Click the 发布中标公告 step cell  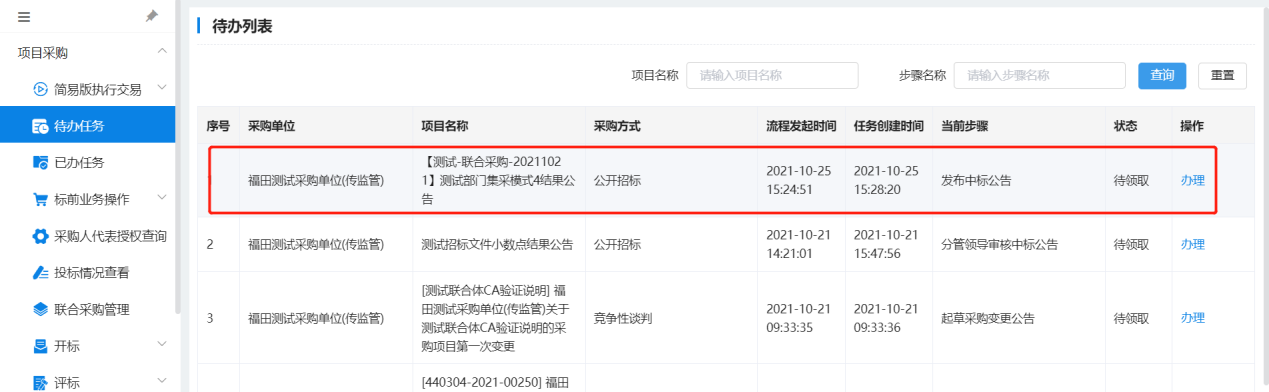[976, 181]
